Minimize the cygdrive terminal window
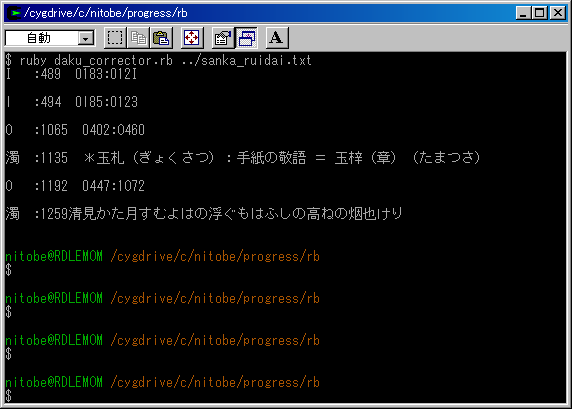Screen dimensions: 572x409 (x=523, y=13)
